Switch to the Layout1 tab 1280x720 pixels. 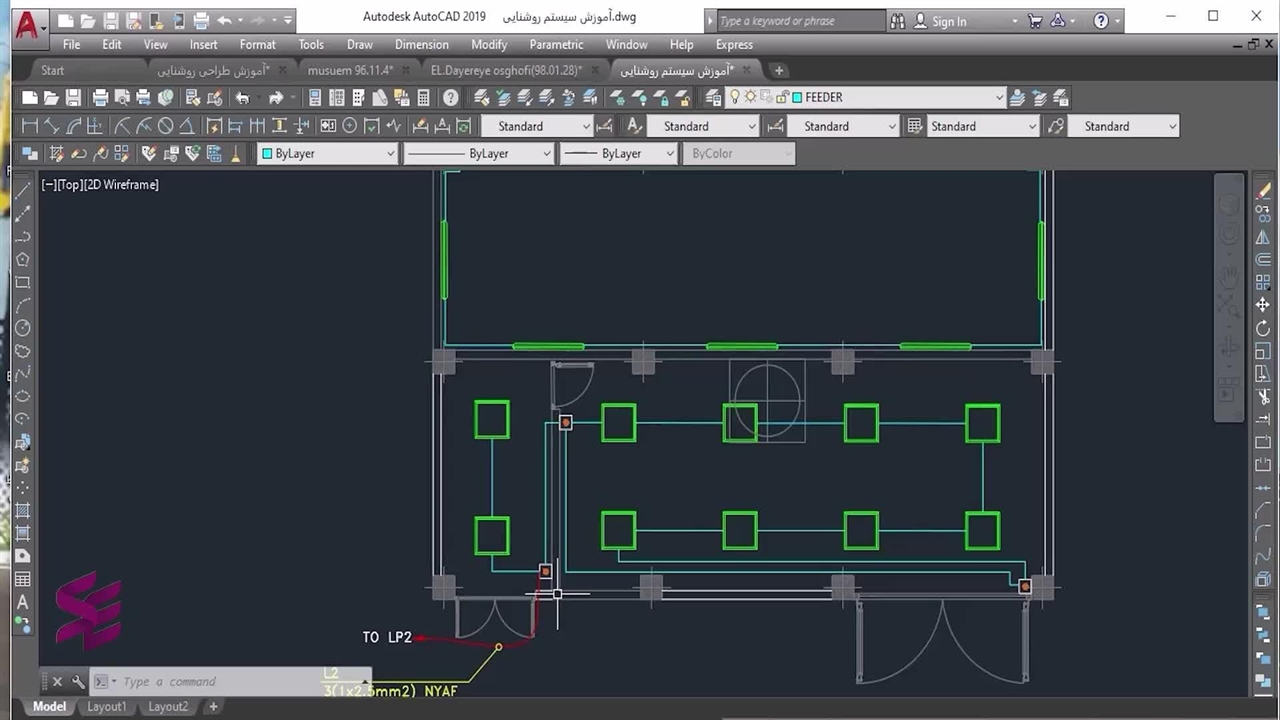pyautogui.click(x=107, y=706)
